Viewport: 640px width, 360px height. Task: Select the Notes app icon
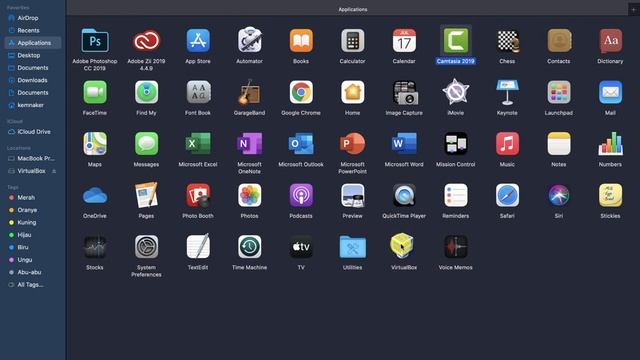559,144
